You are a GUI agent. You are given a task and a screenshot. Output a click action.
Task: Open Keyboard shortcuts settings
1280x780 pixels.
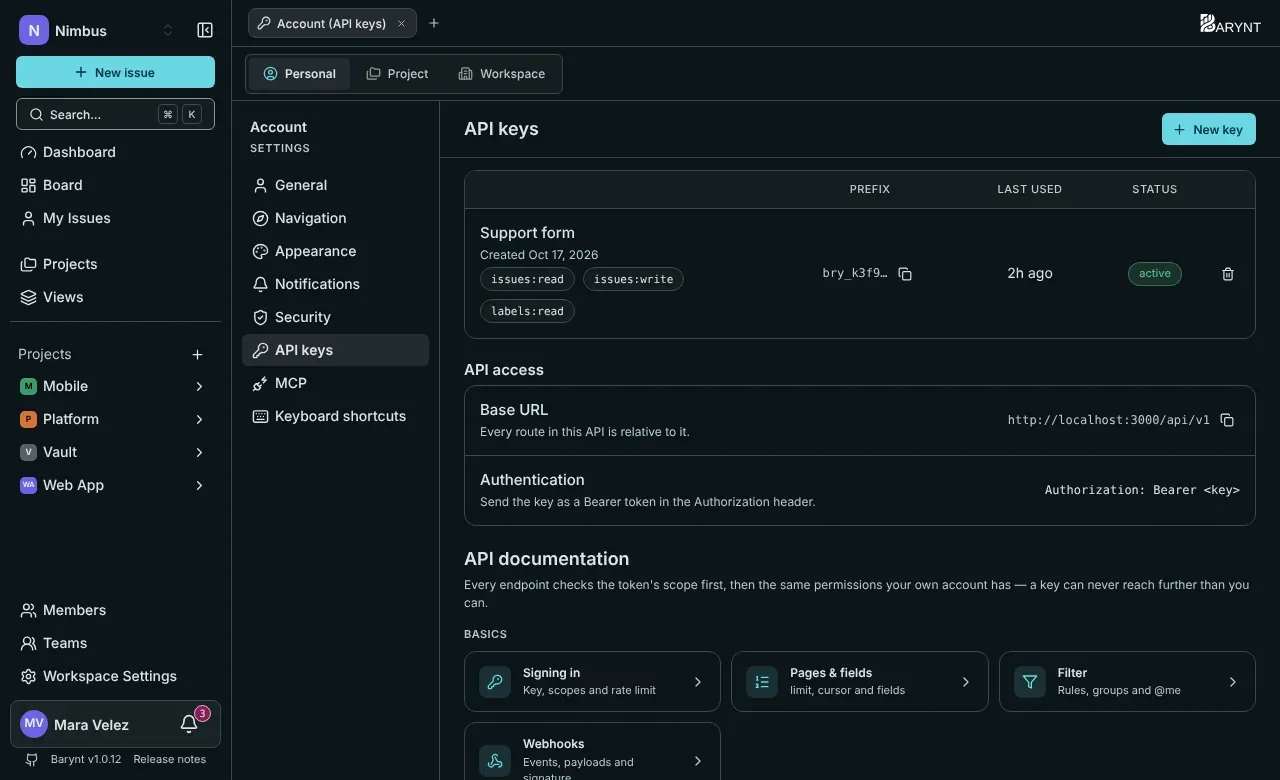(x=335, y=416)
